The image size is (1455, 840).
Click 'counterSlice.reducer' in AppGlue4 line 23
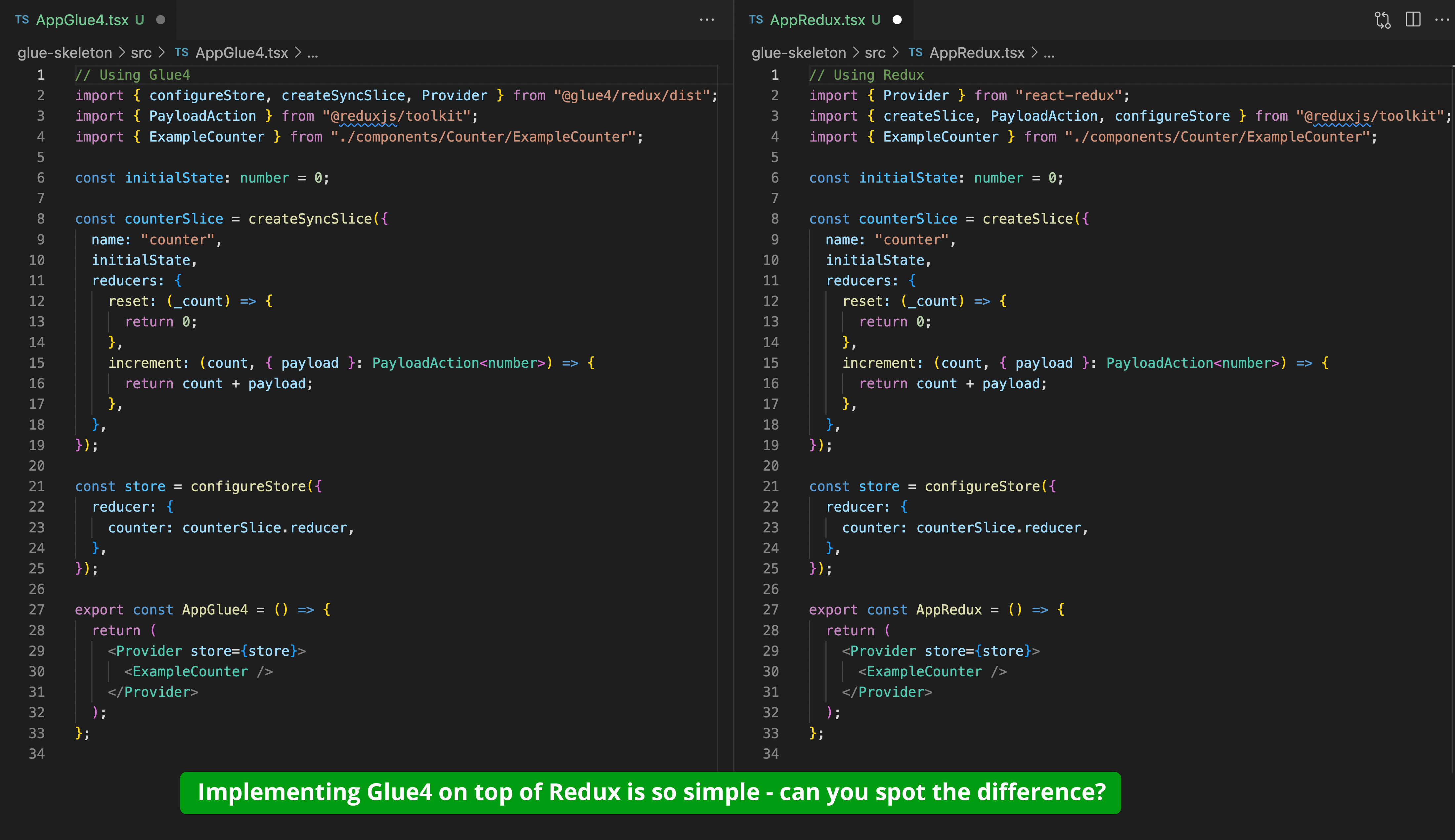click(265, 528)
